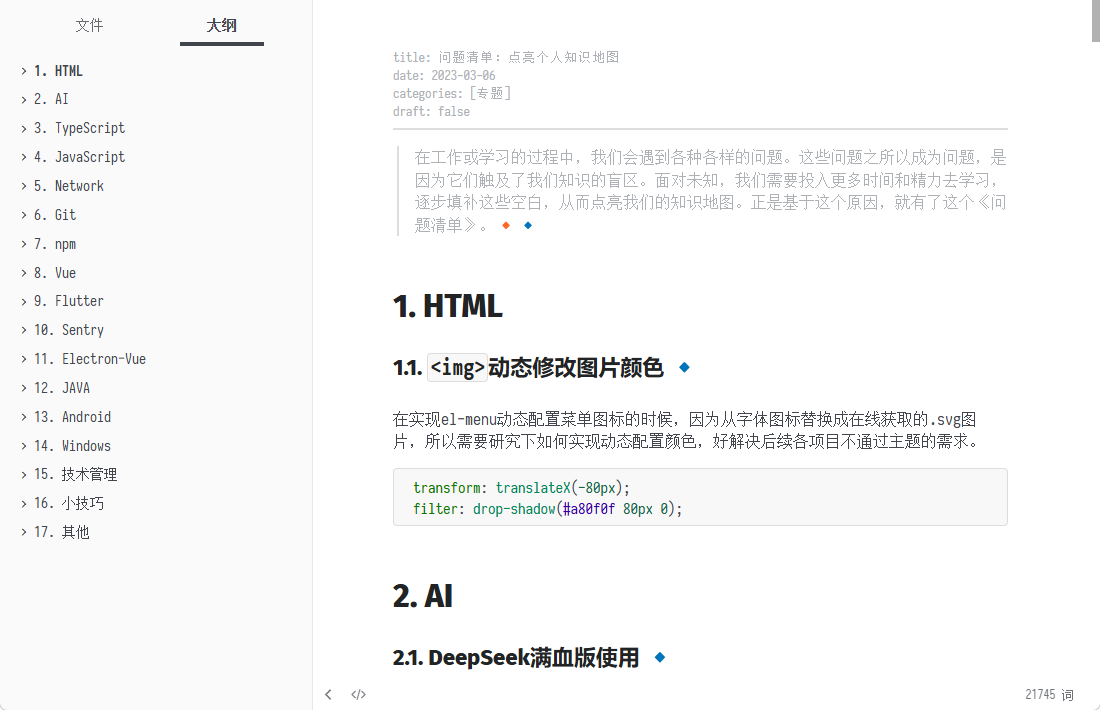Switch to the 文件 tab
This screenshot has width=1100, height=710.
pyautogui.click(x=89, y=25)
